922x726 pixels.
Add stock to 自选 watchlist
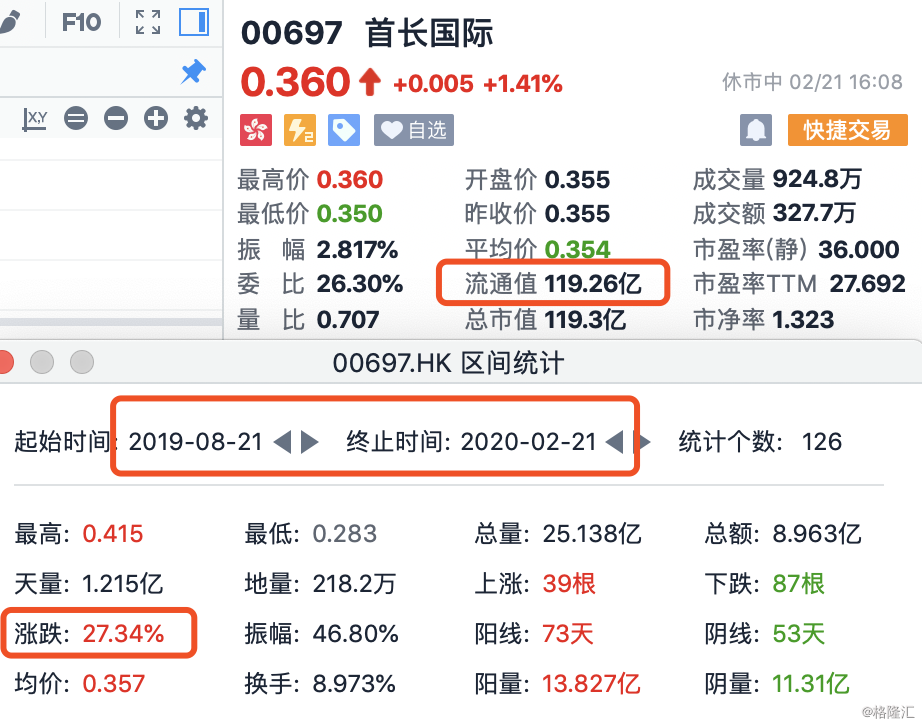(x=414, y=130)
